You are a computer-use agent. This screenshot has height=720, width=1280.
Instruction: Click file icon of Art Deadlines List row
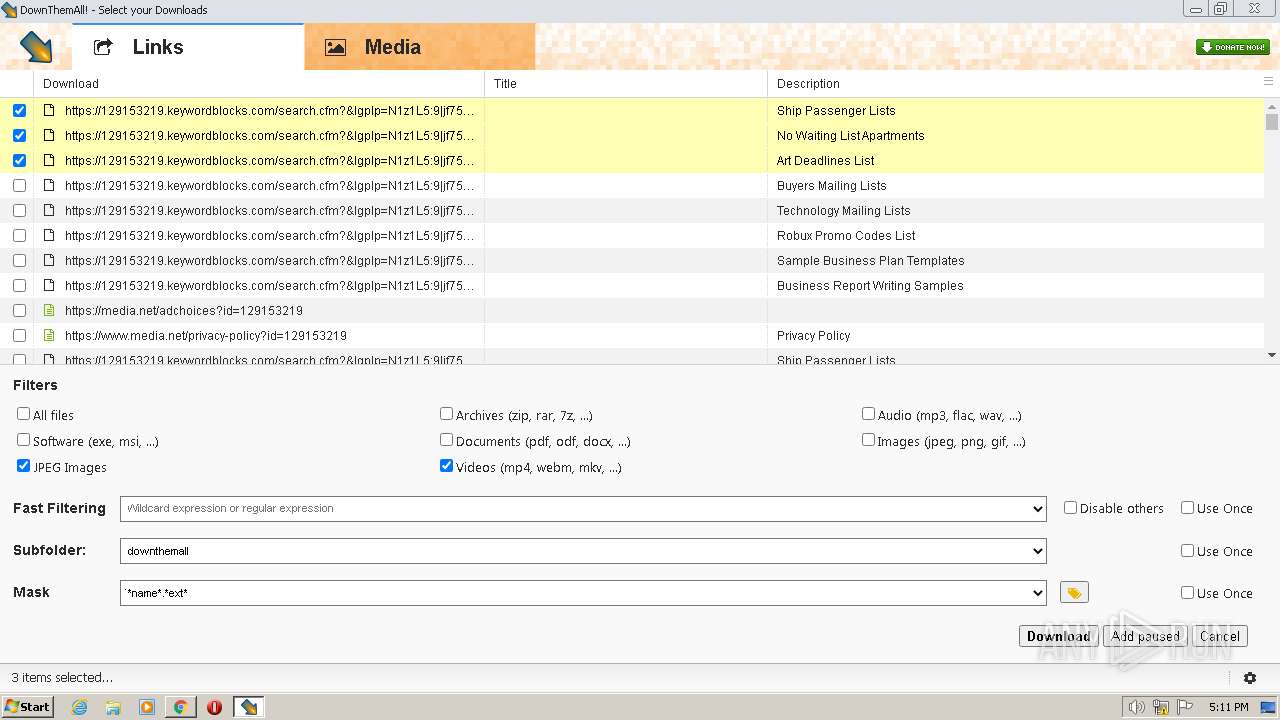tap(49, 160)
